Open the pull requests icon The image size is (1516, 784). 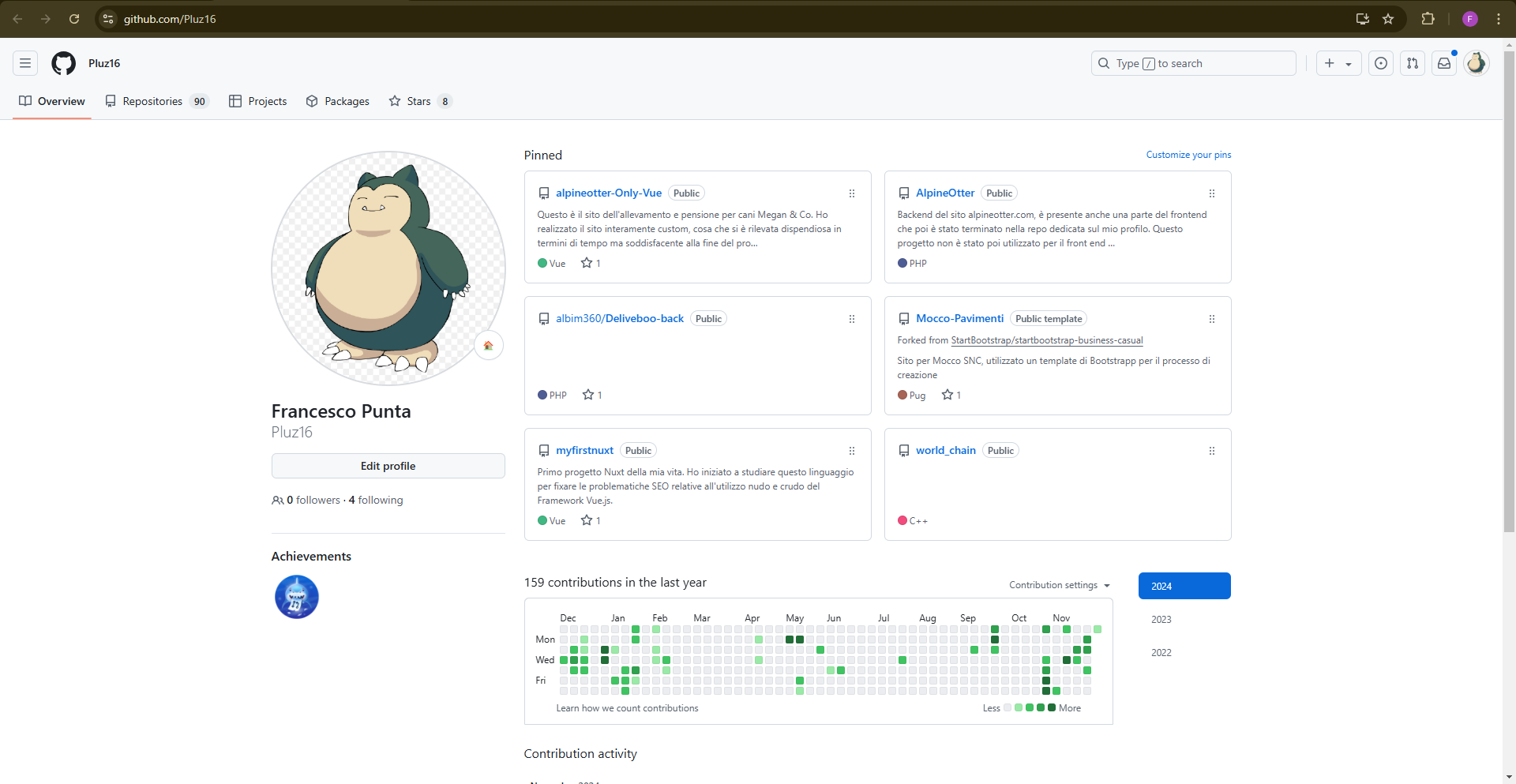pos(1413,63)
